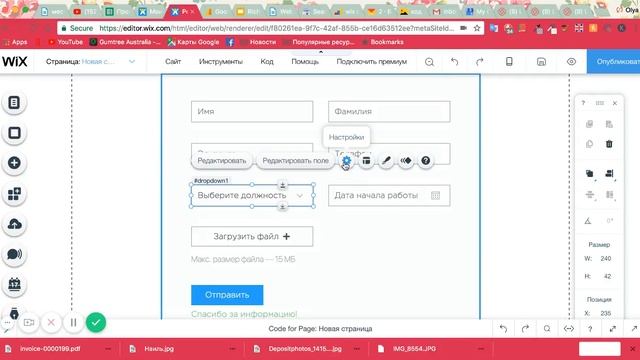This screenshot has height=360, width=640.
Task: Toggle the recording camera icon
Action: pyautogui.click(x=29, y=322)
